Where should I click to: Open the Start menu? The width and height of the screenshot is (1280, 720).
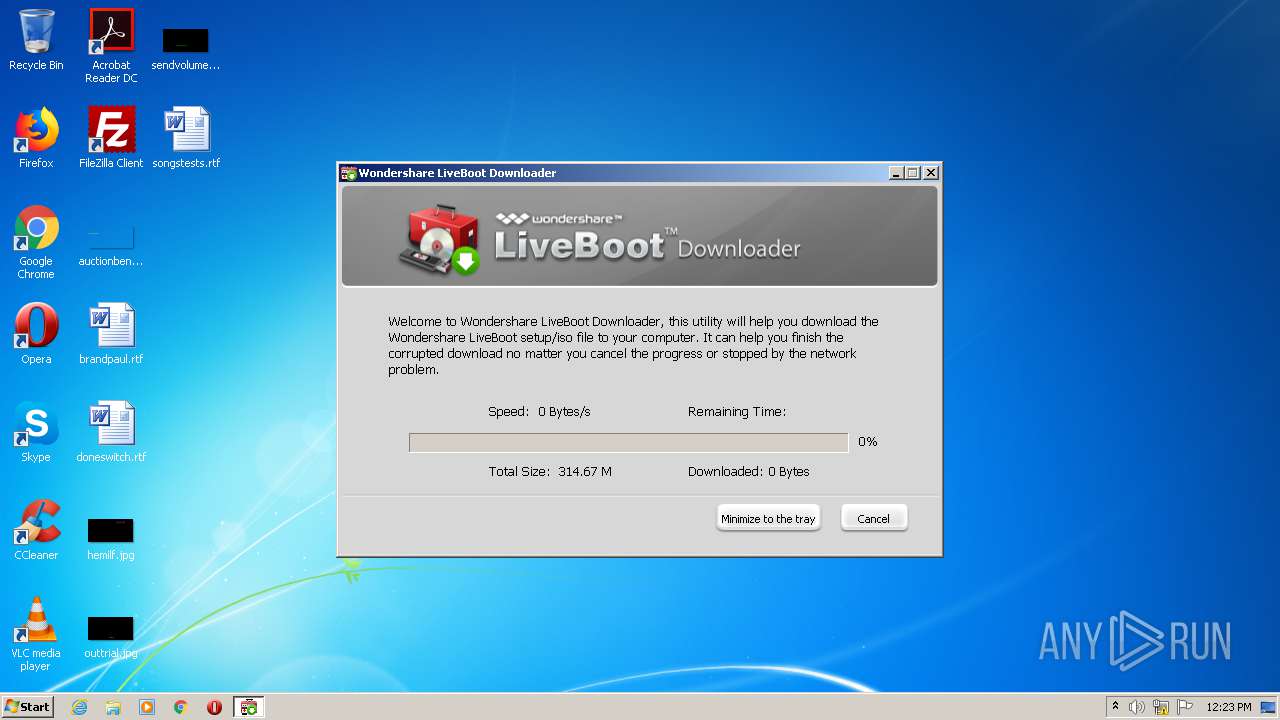pyautogui.click(x=28, y=707)
